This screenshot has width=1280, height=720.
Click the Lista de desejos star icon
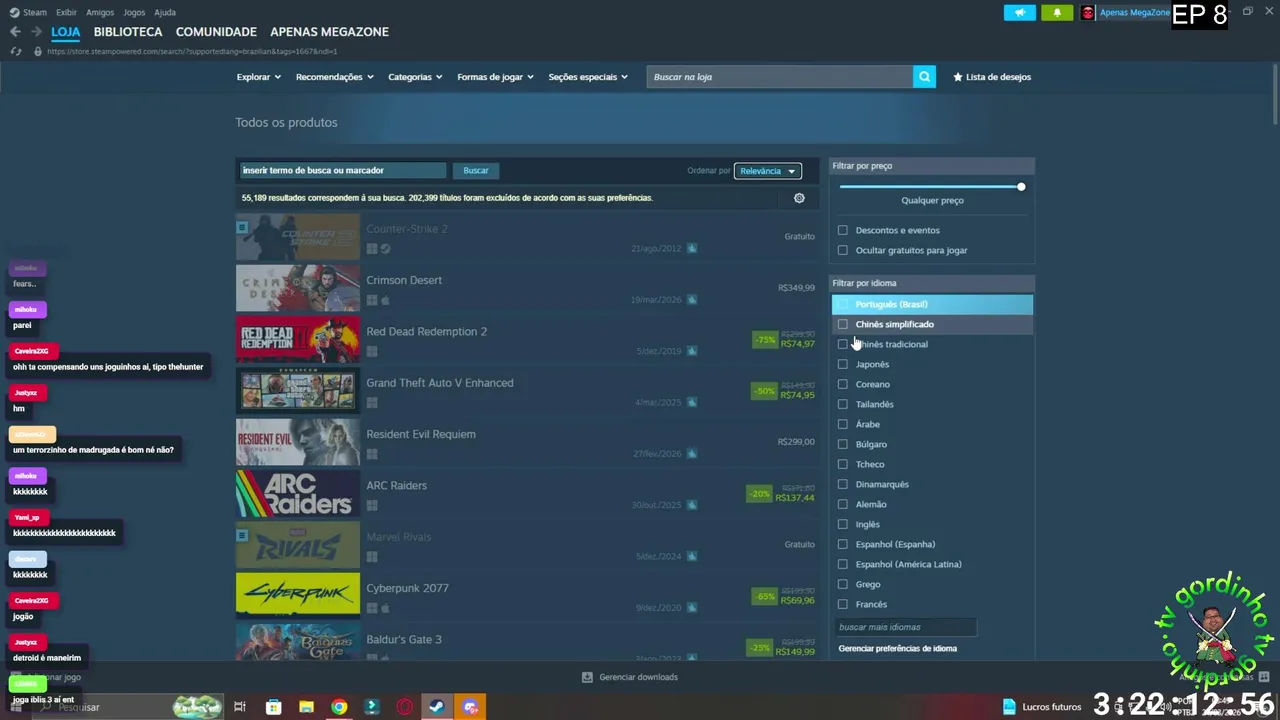pos(958,77)
